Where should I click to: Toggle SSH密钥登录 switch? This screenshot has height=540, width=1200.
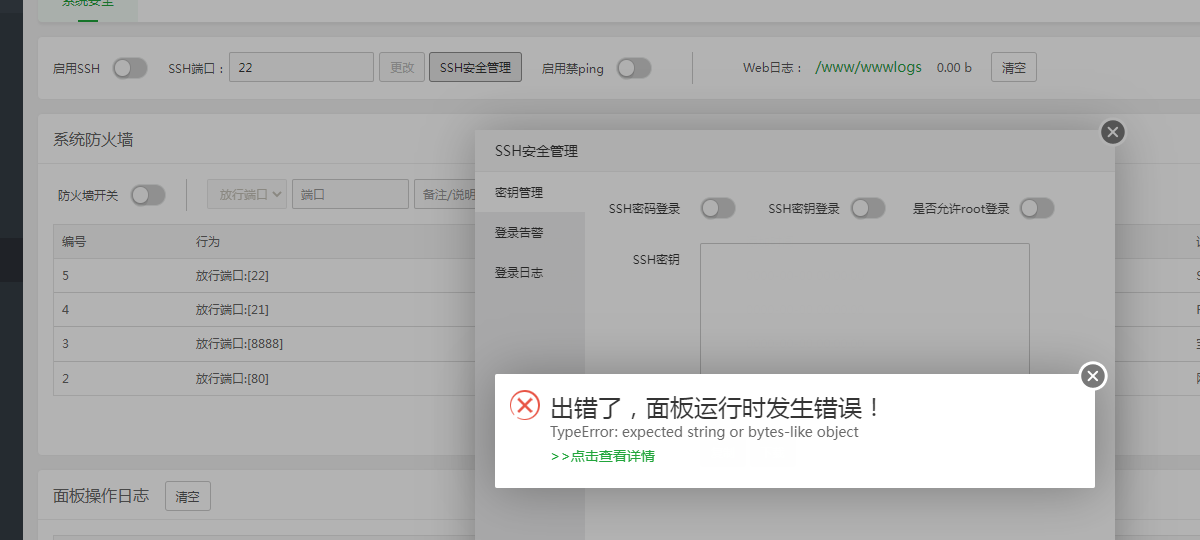[x=868, y=208]
